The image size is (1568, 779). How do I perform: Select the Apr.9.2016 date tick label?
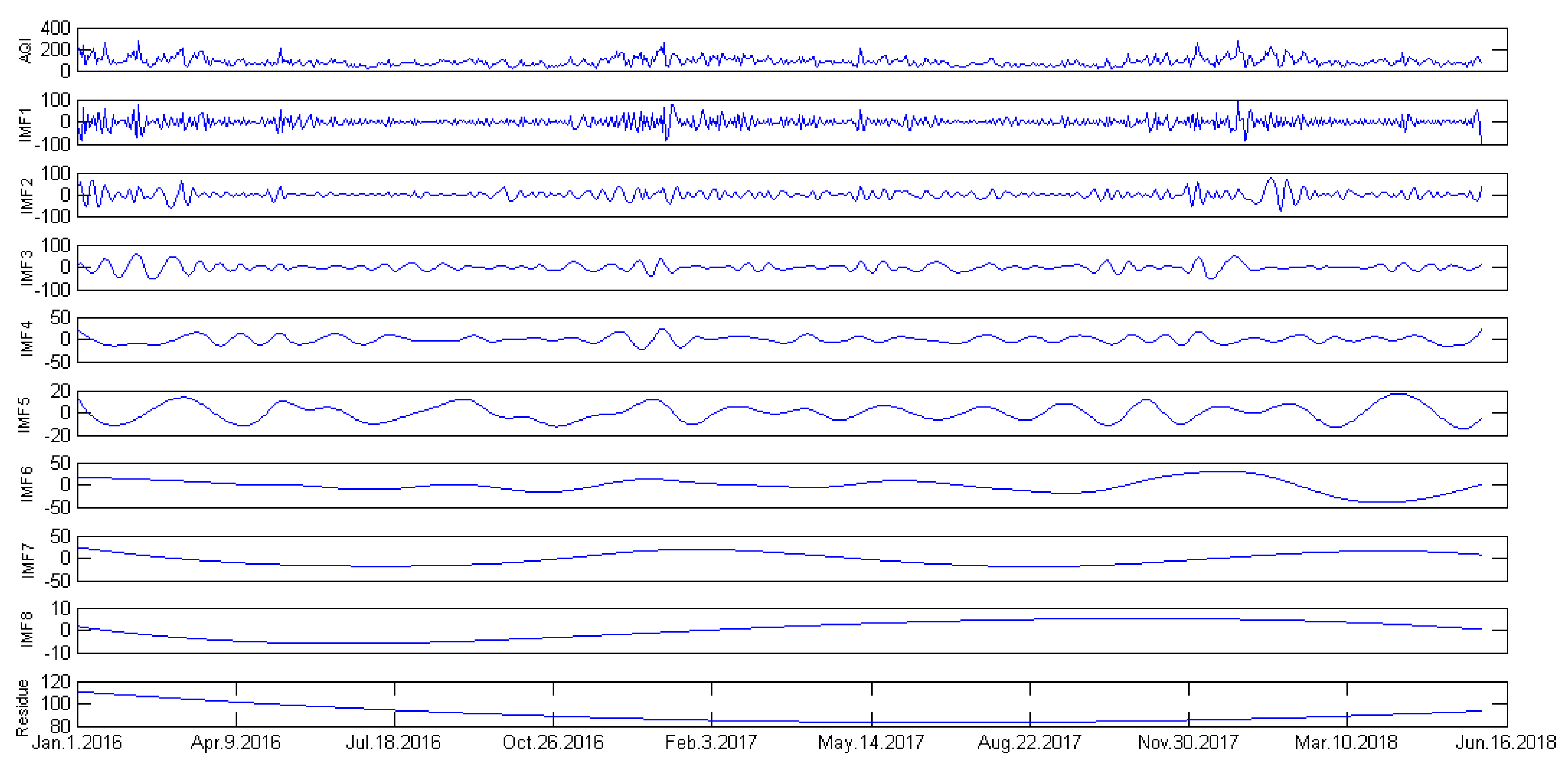(x=236, y=742)
